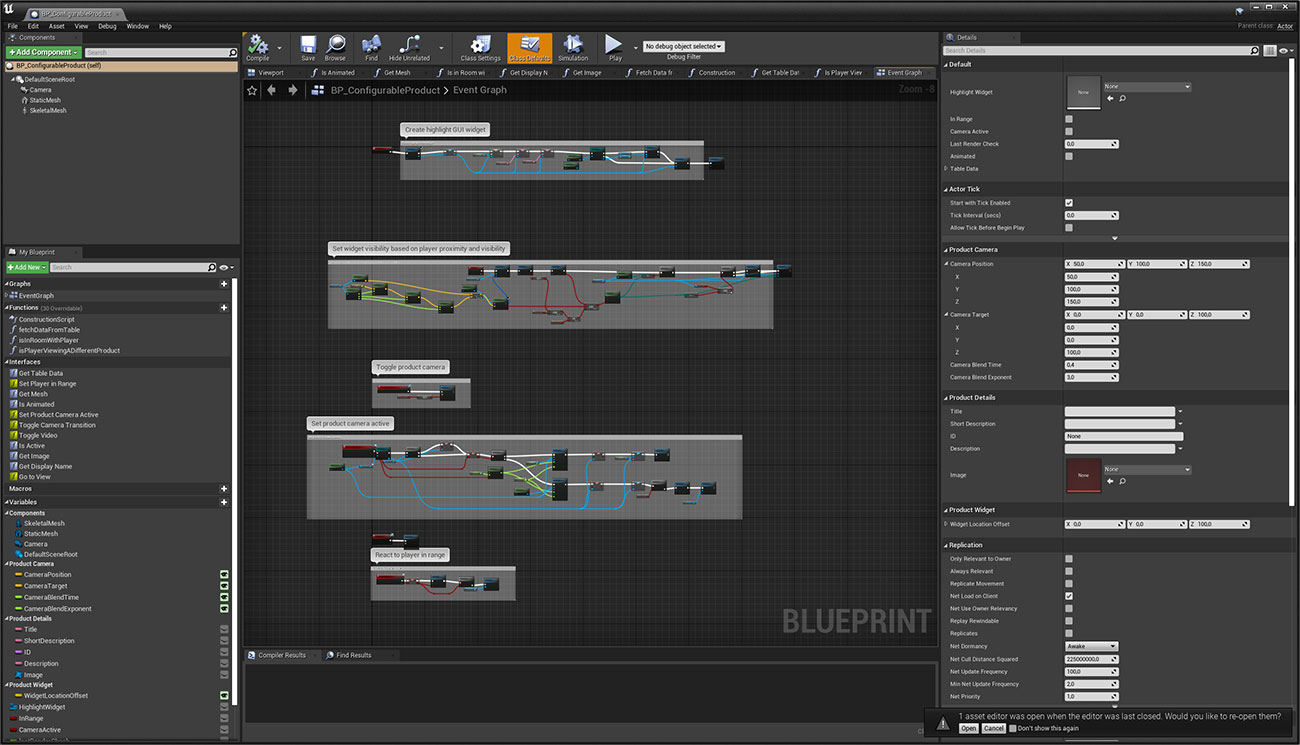Click the Details panel property matrix icon
Image resolution: width=1300 pixels, height=745 pixels.
pyautogui.click(x=1270, y=50)
